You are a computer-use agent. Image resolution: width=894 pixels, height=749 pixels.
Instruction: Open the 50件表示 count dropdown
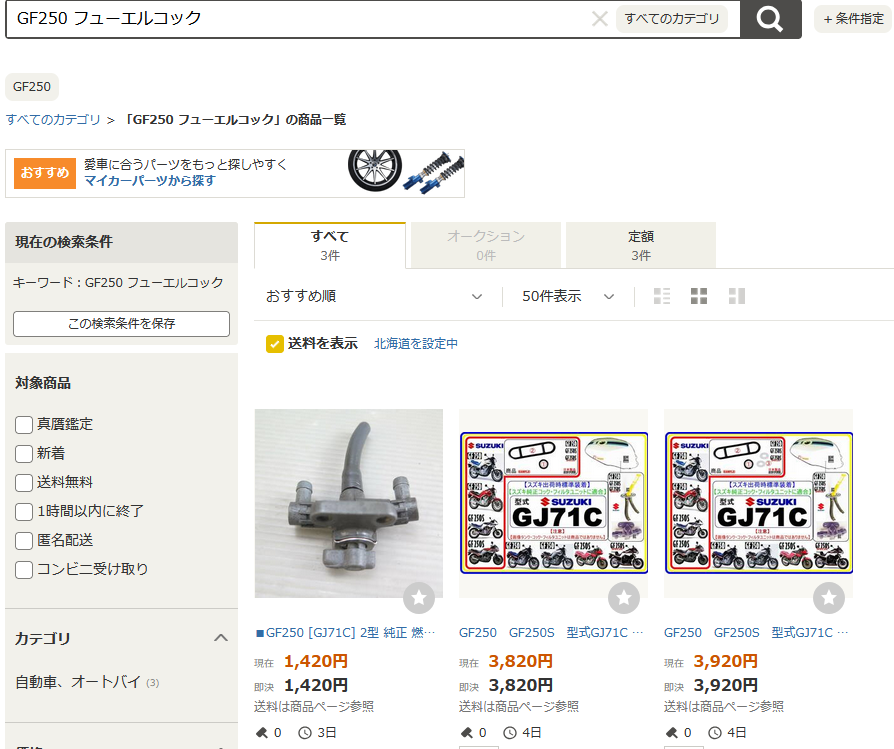click(x=568, y=296)
